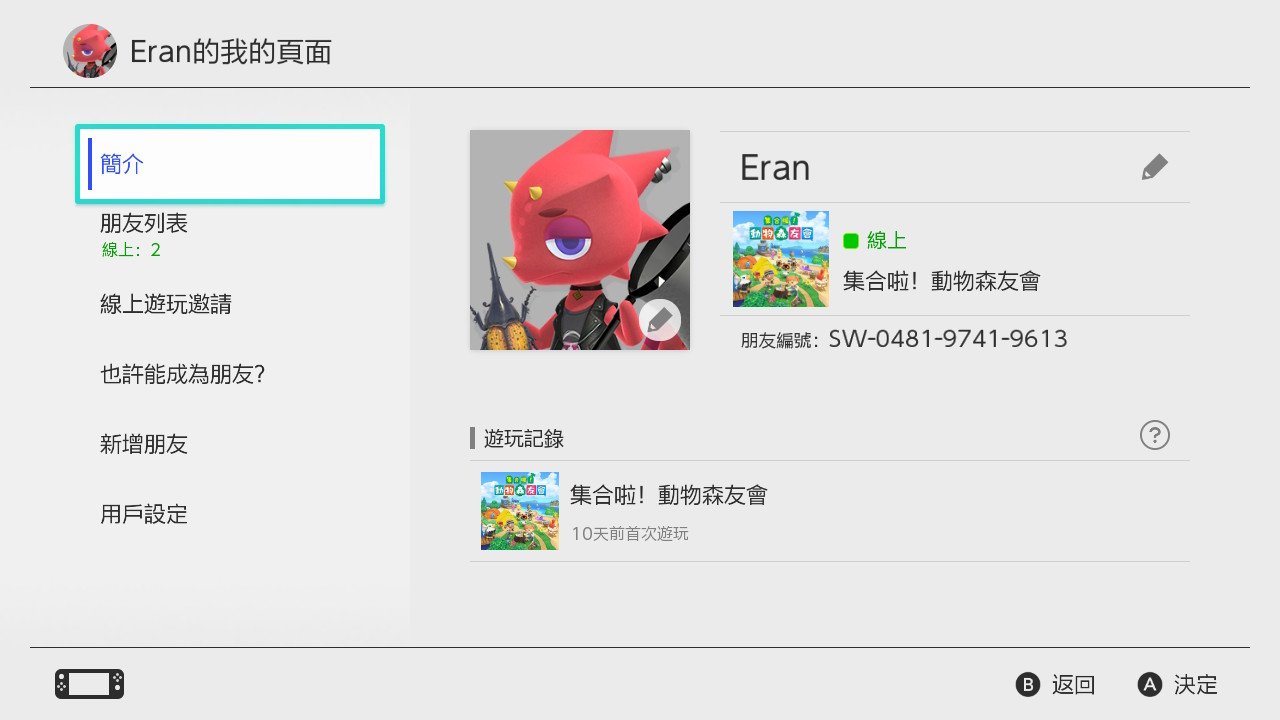The image size is (1280, 720).
Task: Open 線上遊玩邀請 in the sidebar
Action: tap(230, 304)
